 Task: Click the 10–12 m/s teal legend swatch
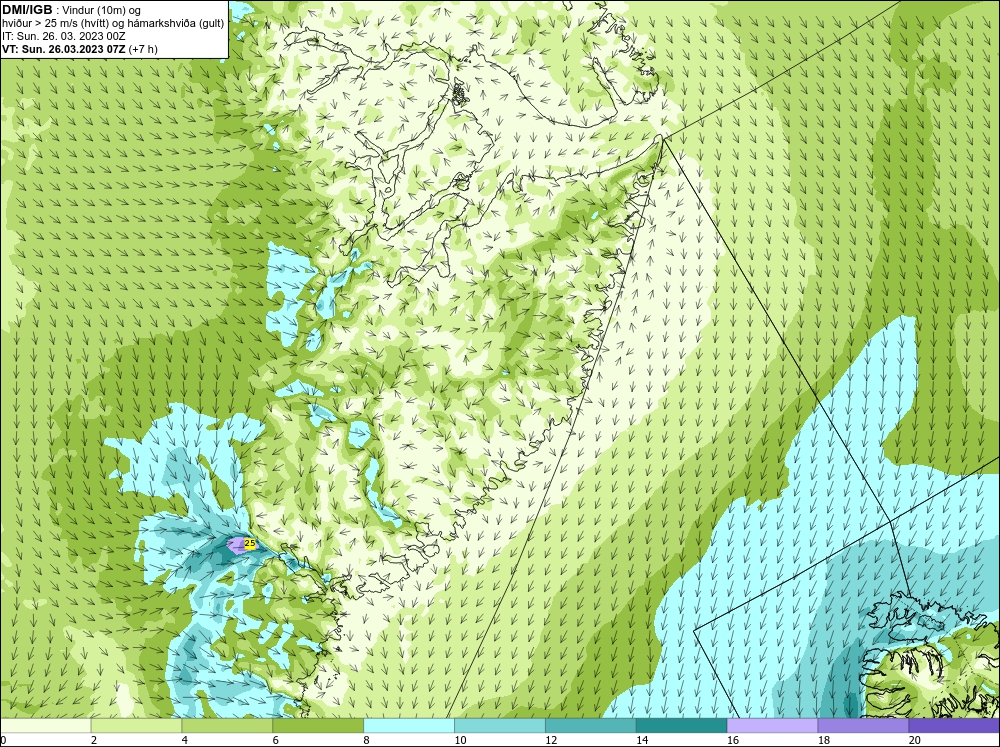(500, 726)
